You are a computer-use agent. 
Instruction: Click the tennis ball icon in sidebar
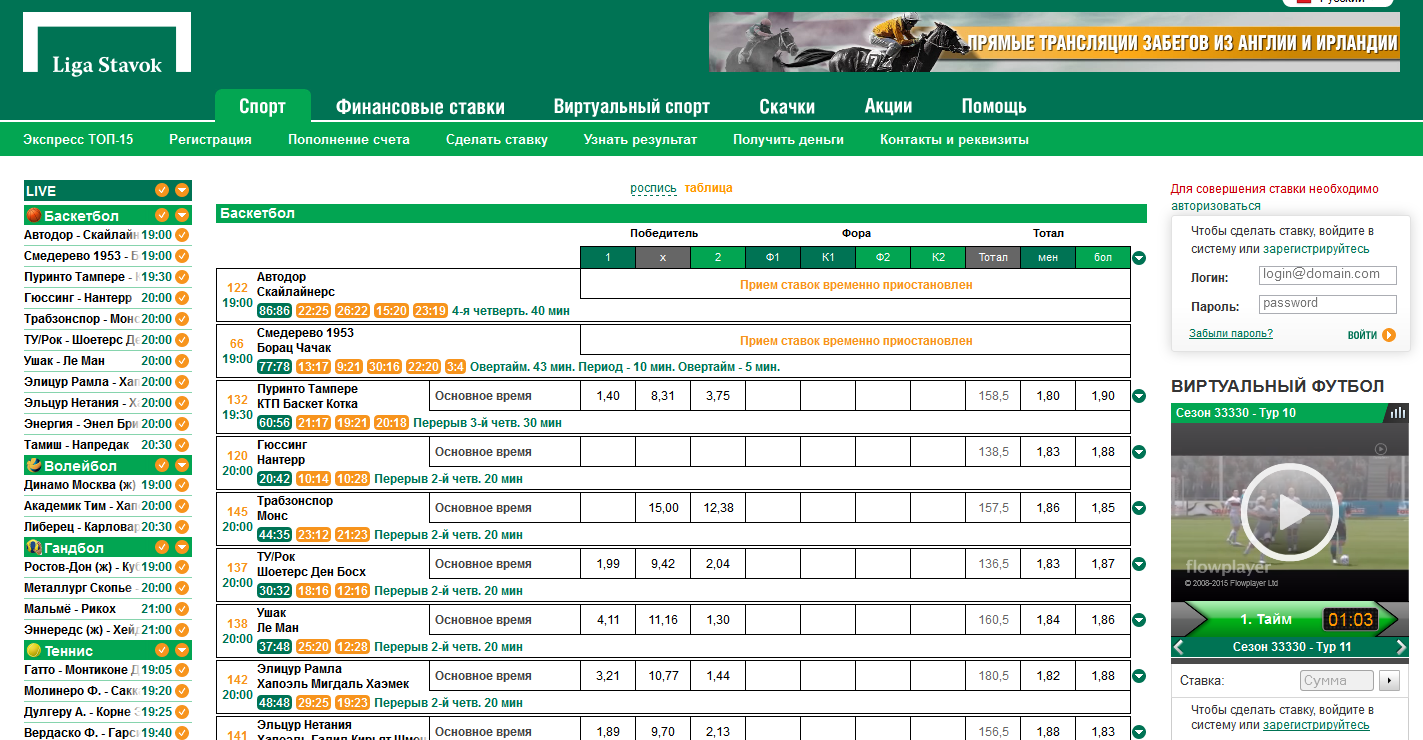(33, 650)
